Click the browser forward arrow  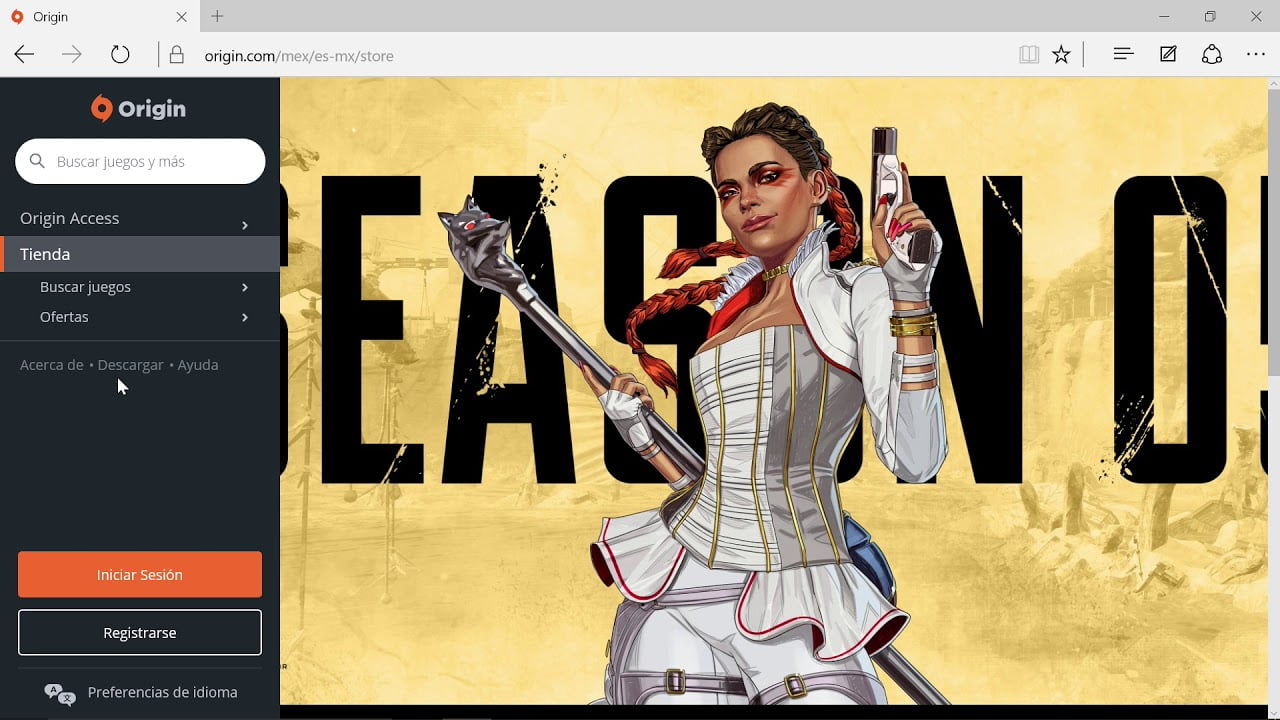72,55
